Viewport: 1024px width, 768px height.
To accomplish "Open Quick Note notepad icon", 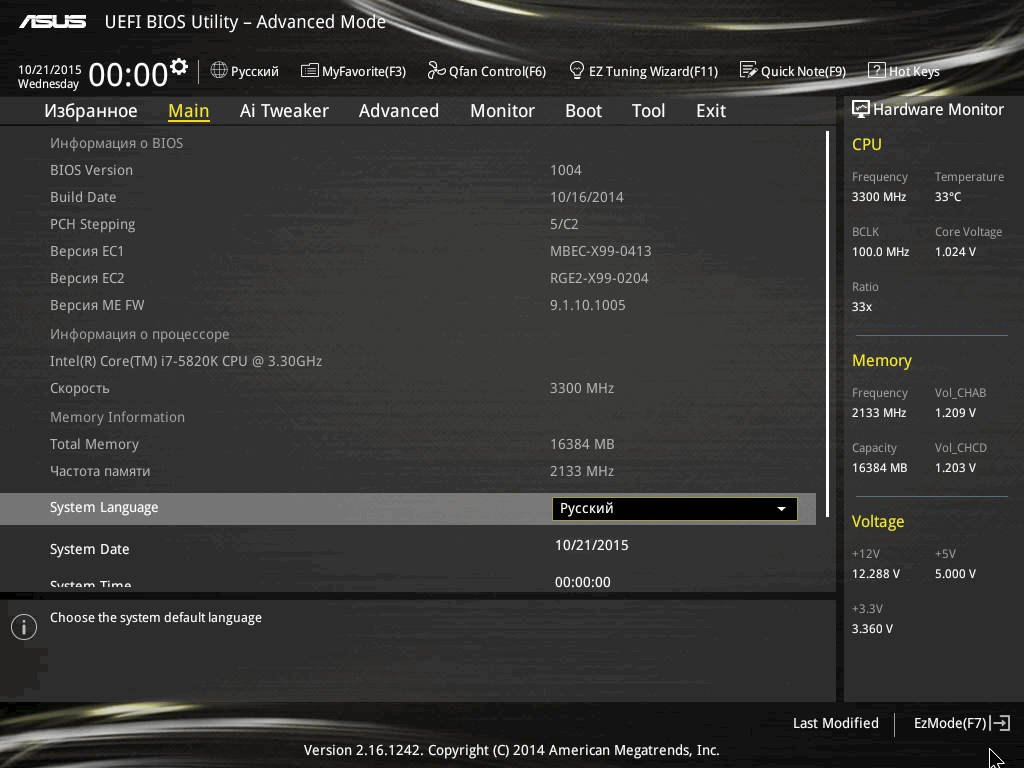I will [x=748, y=70].
